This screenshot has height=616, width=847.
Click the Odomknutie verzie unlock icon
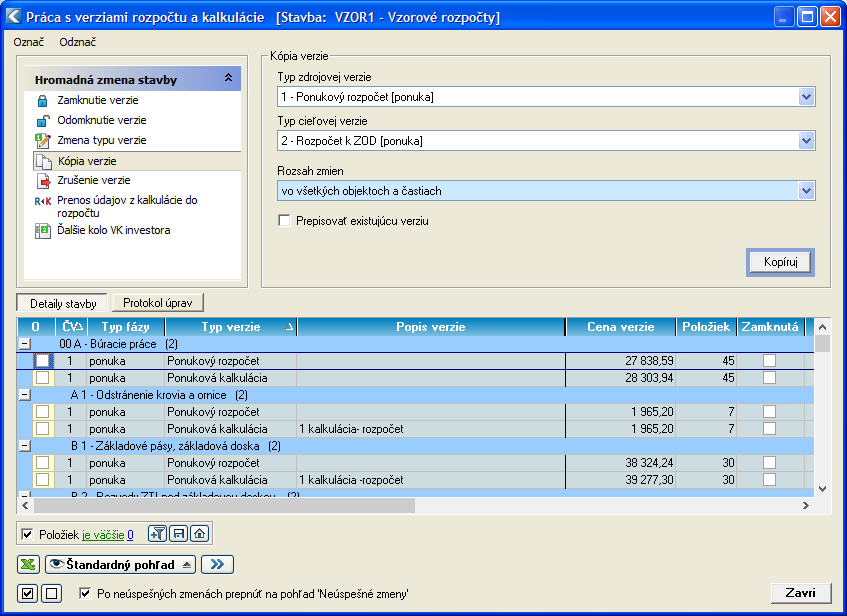[x=42, y=120]
